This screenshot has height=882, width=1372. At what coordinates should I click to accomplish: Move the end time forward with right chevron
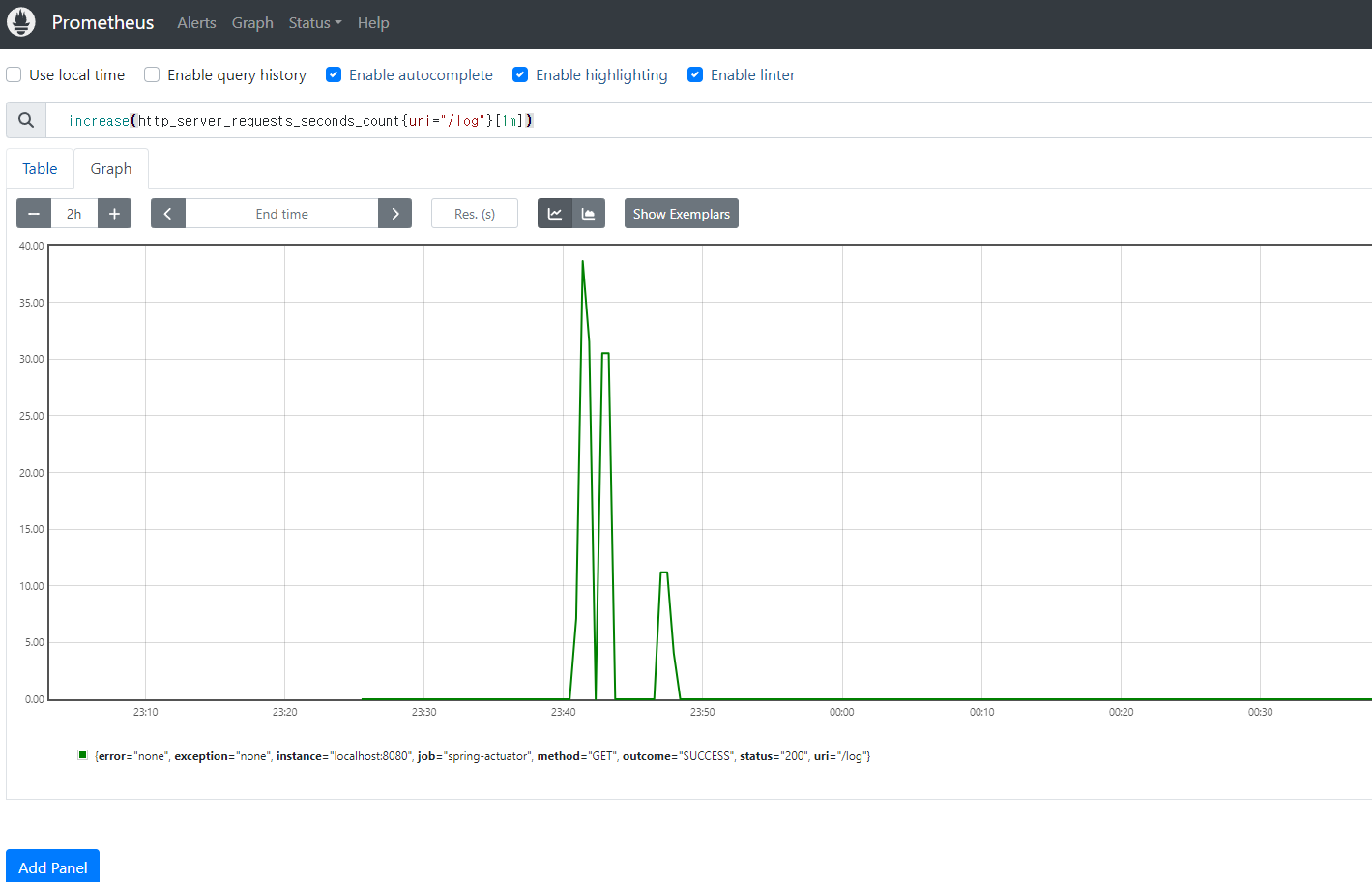tap(394, 214)
